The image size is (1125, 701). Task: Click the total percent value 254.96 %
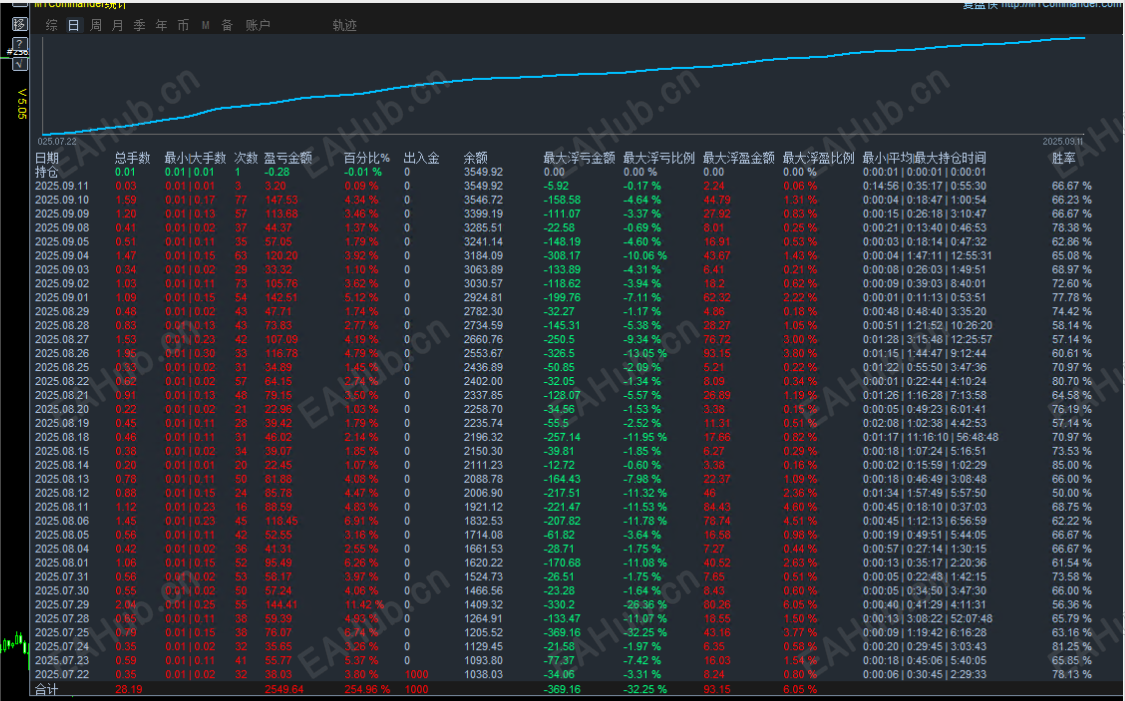click(x=367, y=690)
